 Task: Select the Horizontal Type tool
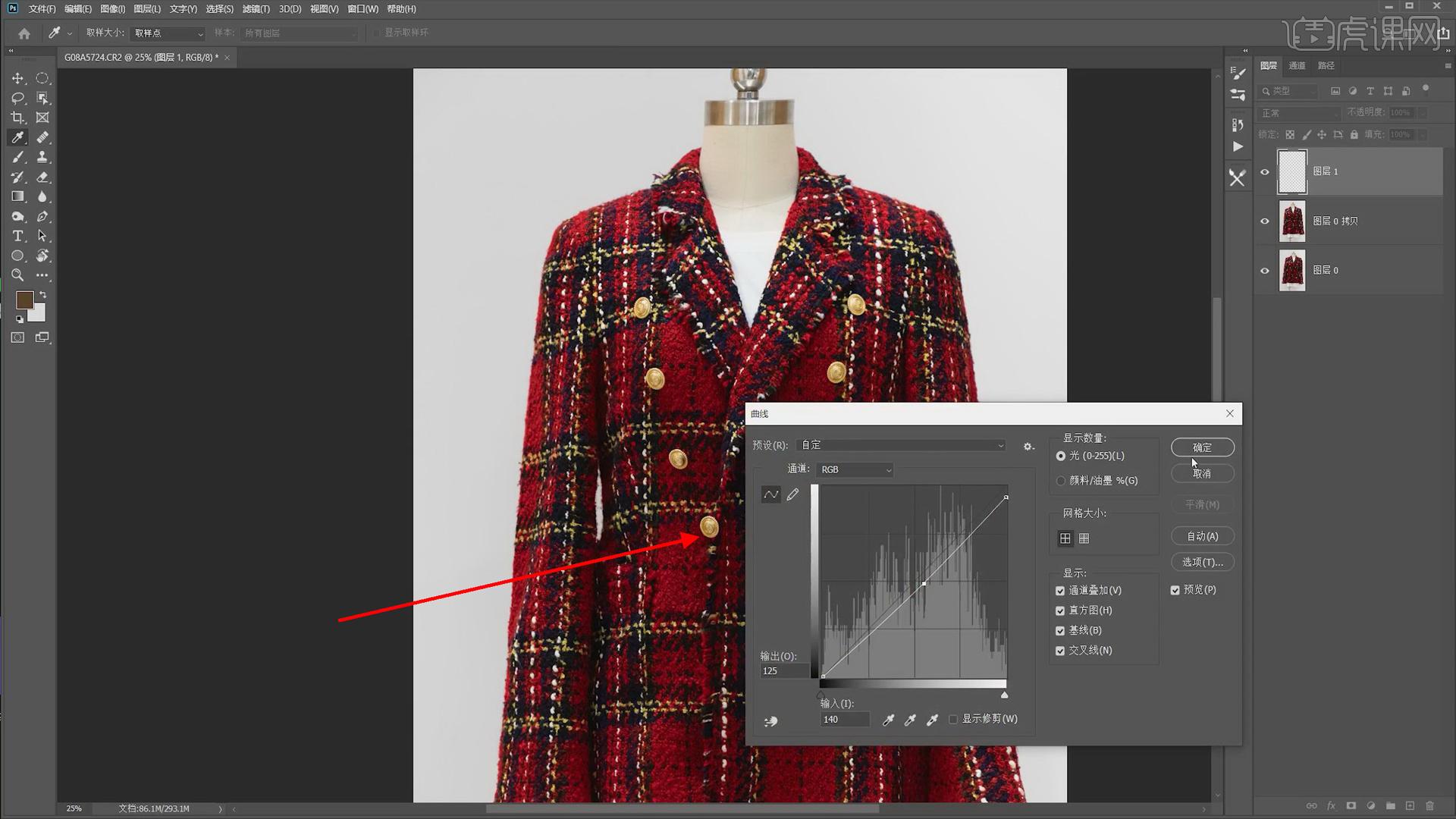tap(17, 236)
